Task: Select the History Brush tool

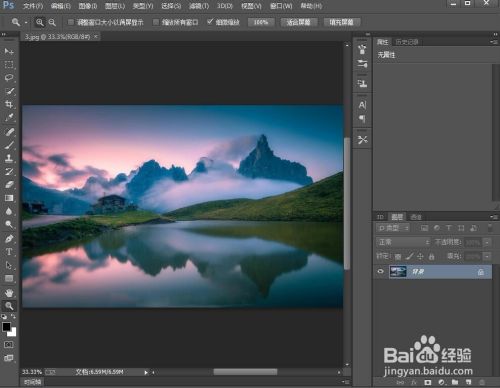Action: pos(9,172)
